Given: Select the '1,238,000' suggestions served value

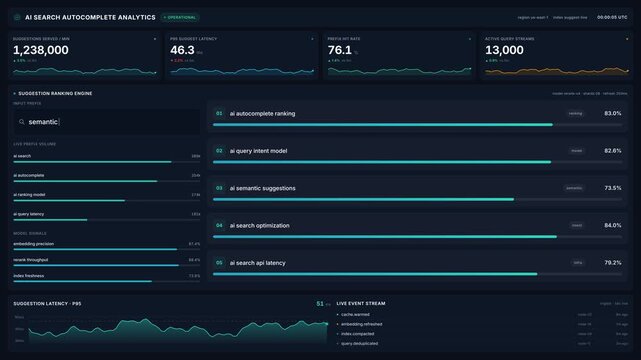Looking at the screenshot, I should 41,50.
